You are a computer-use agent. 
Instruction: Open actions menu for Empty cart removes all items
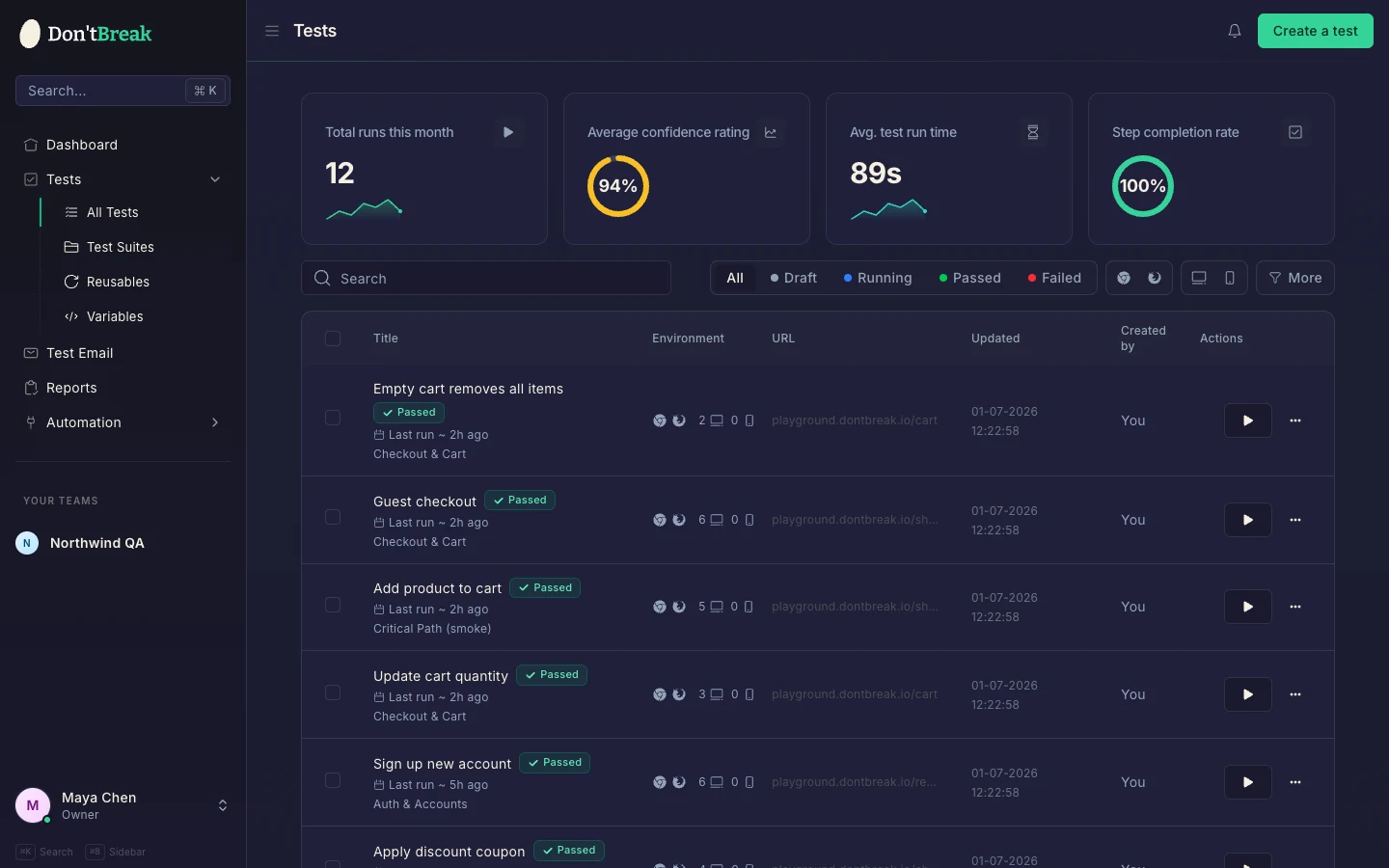pos(1295,420)
